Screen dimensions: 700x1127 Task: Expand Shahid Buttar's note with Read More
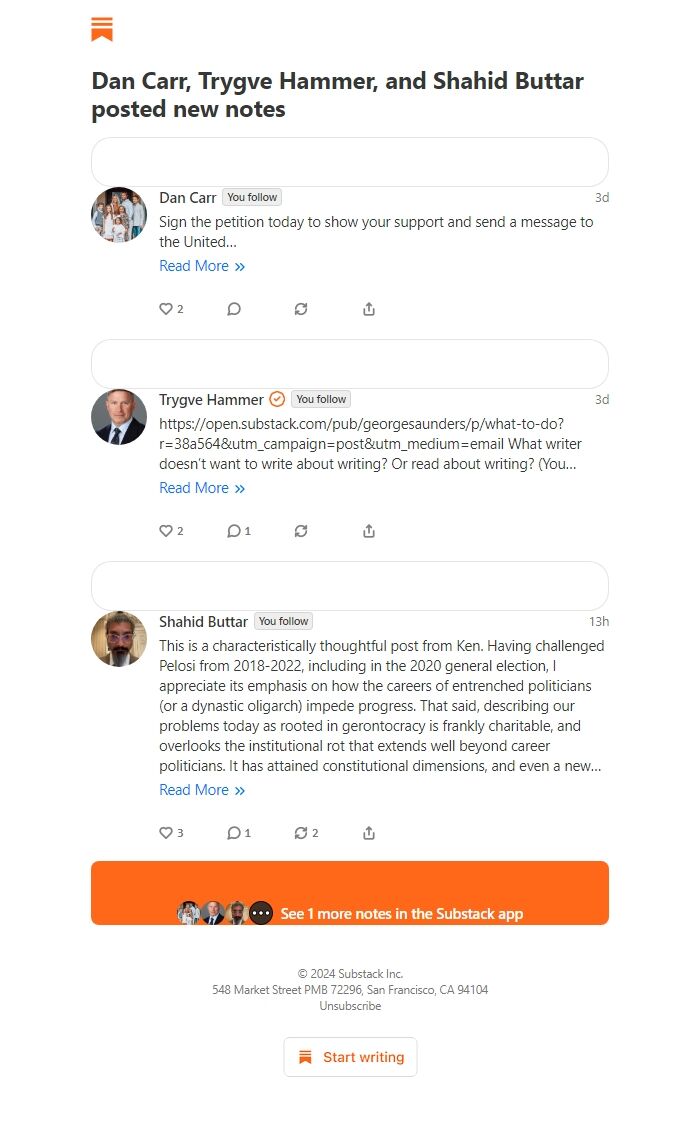(x=202, y=790)
